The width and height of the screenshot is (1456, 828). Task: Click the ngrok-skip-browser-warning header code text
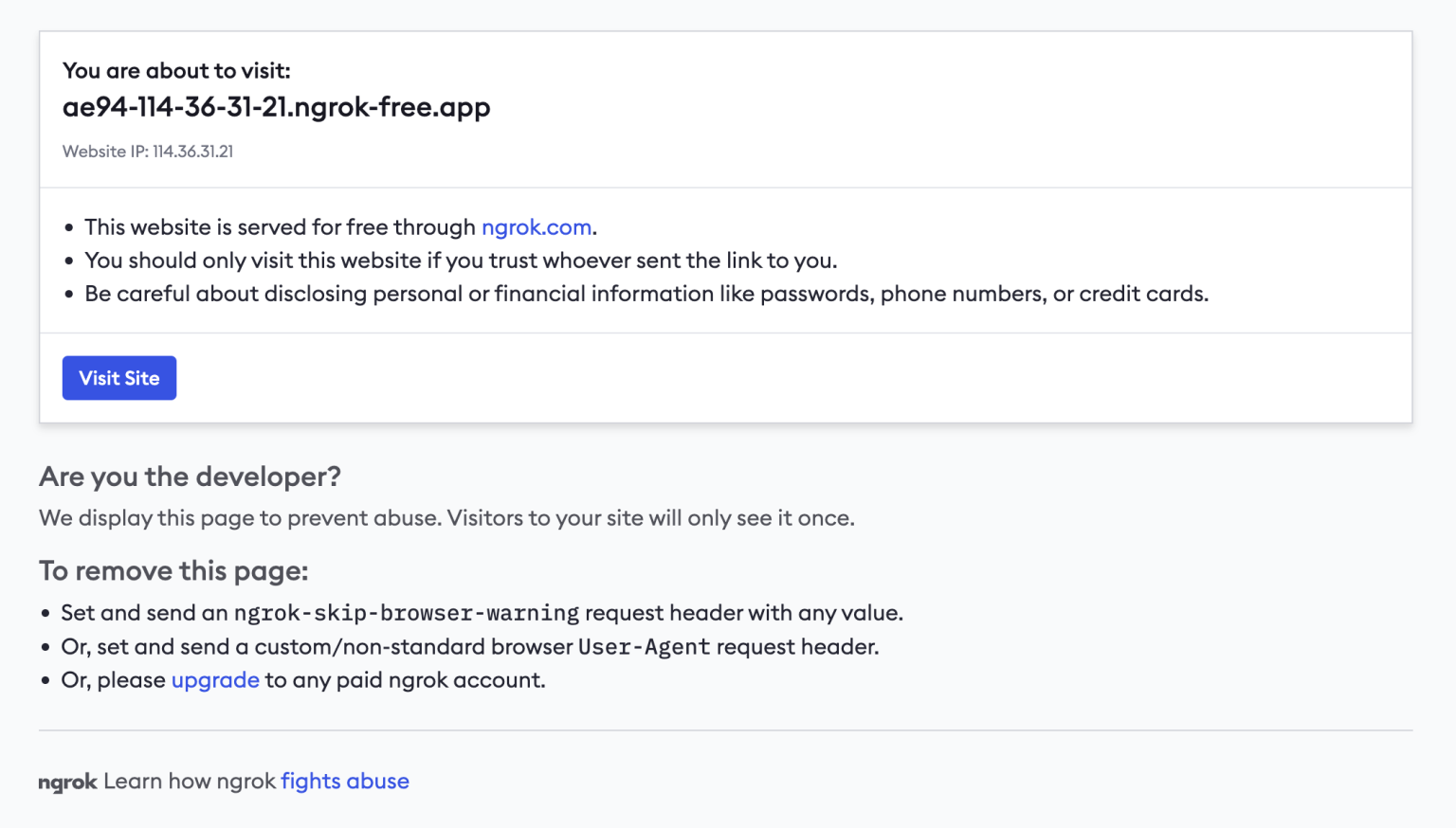(x=406, y=613)
